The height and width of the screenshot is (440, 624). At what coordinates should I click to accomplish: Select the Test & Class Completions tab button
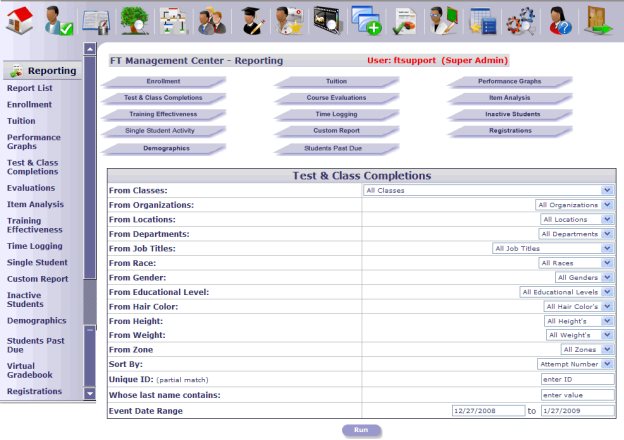pos(164,98)
